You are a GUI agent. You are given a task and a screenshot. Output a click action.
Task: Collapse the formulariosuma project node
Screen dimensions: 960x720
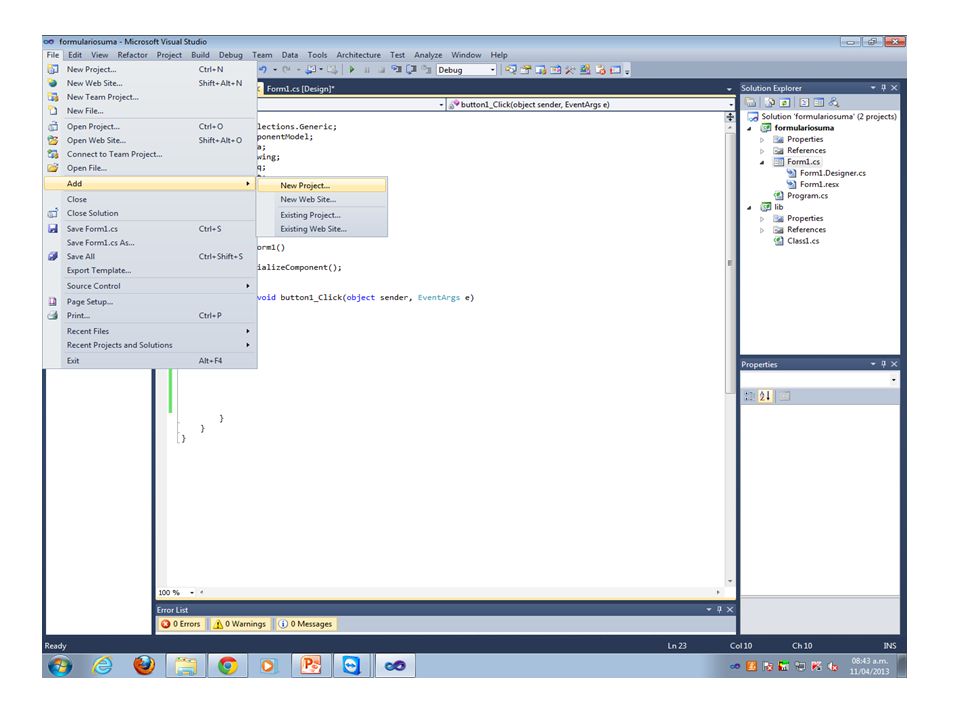point(749,129)
